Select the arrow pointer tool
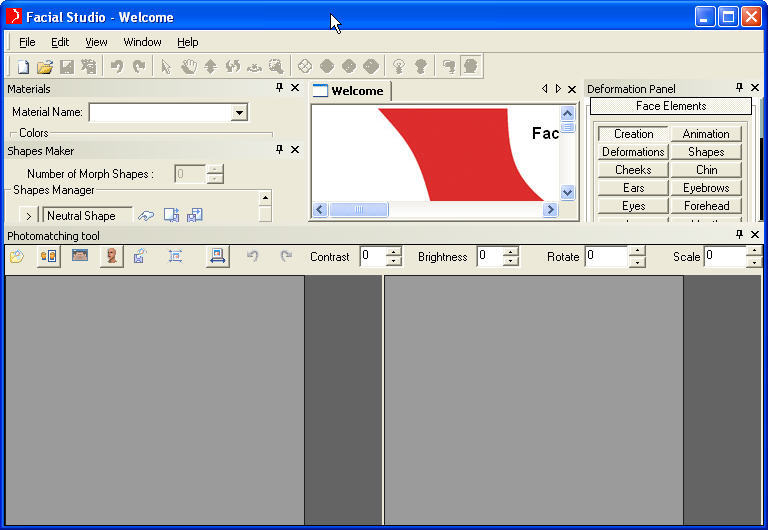The width and height of the screenshot is (768, 530). pyautogui.click(x=166, y=66)
